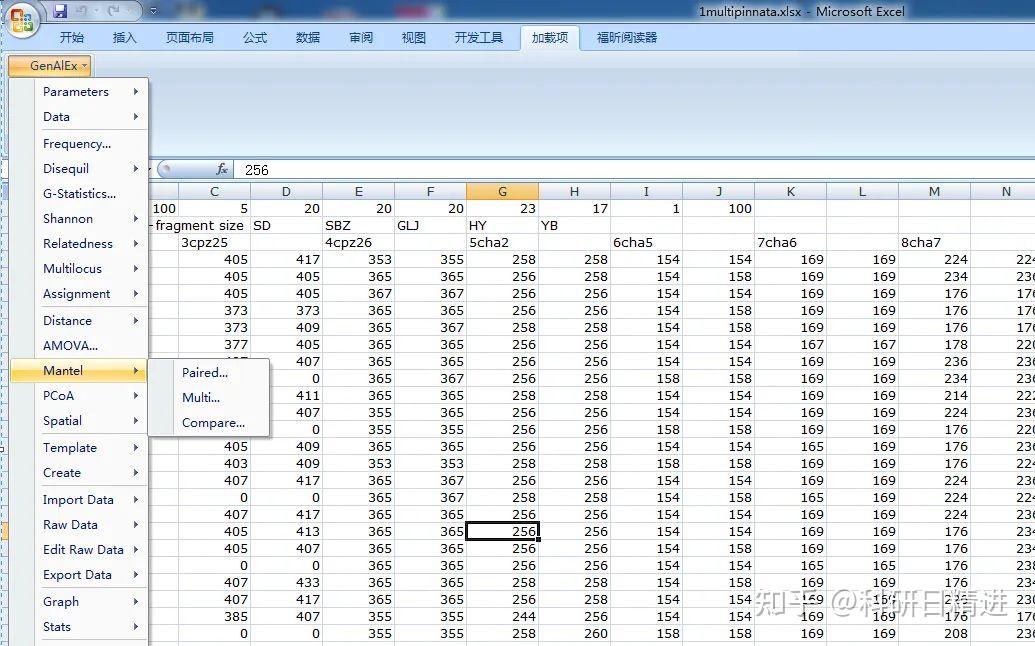Click the Redo icon
The image size is (1035, 646).
pos(115,10)
